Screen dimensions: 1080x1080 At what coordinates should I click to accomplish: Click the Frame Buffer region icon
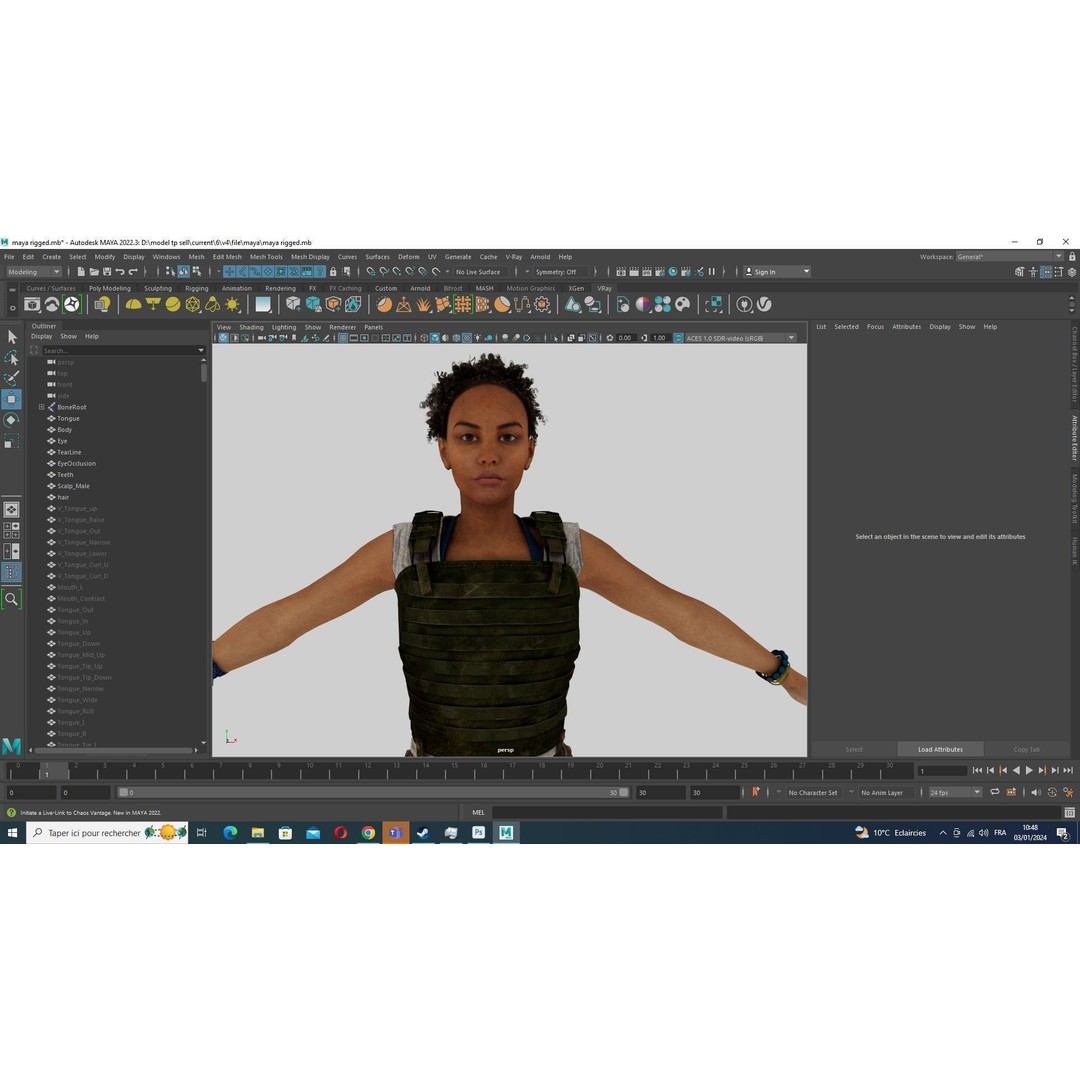tap(714, 304)
